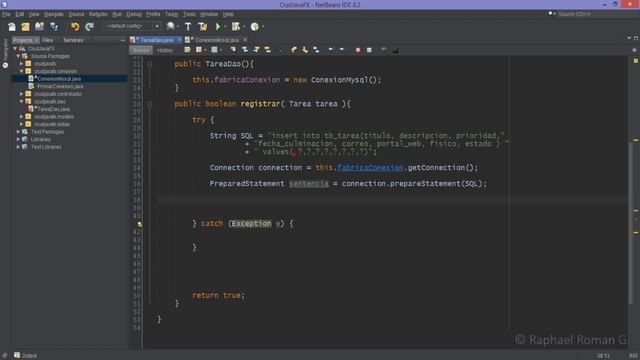Click the Profile Project icon
640x360 pixels.
click(255, 27)
